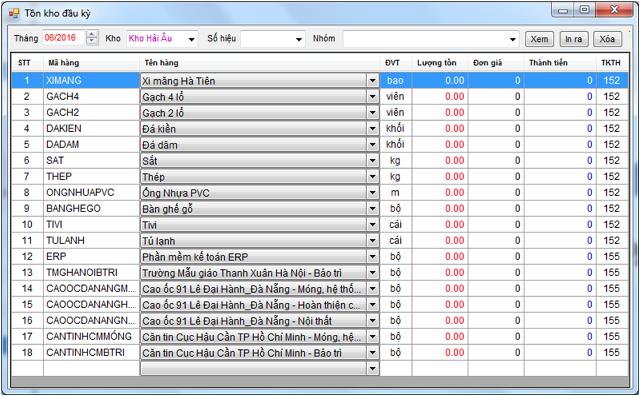Open the Số hiệu dropdown
This screenshot has height=396, width=640.
click(299, 39)
